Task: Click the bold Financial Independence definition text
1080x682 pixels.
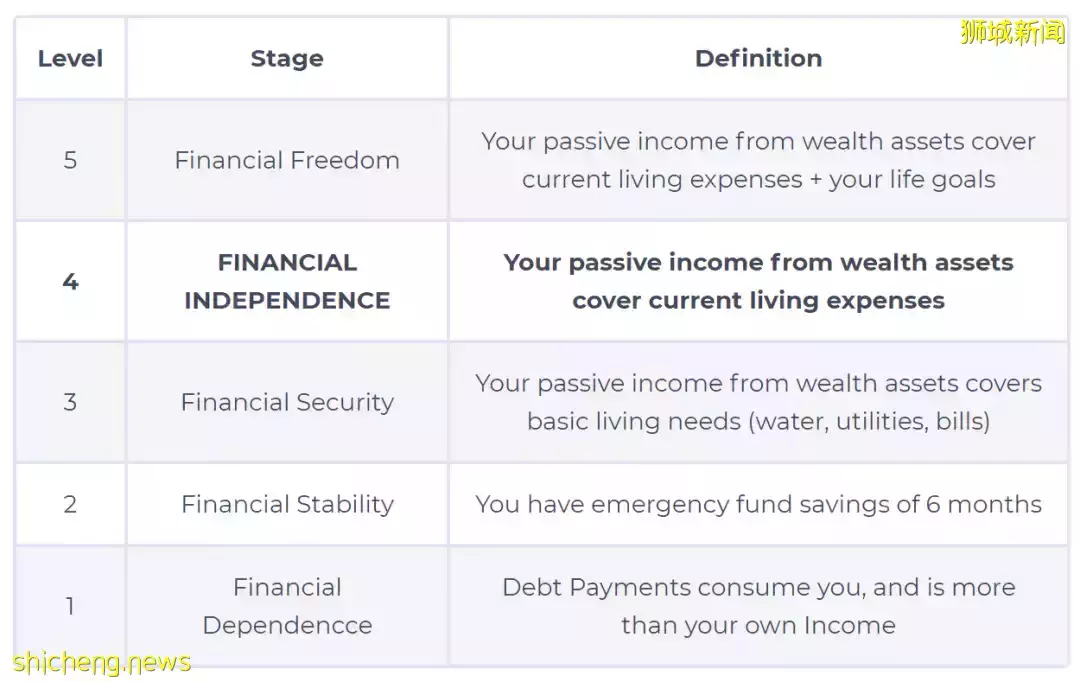Action: [758, 281]
